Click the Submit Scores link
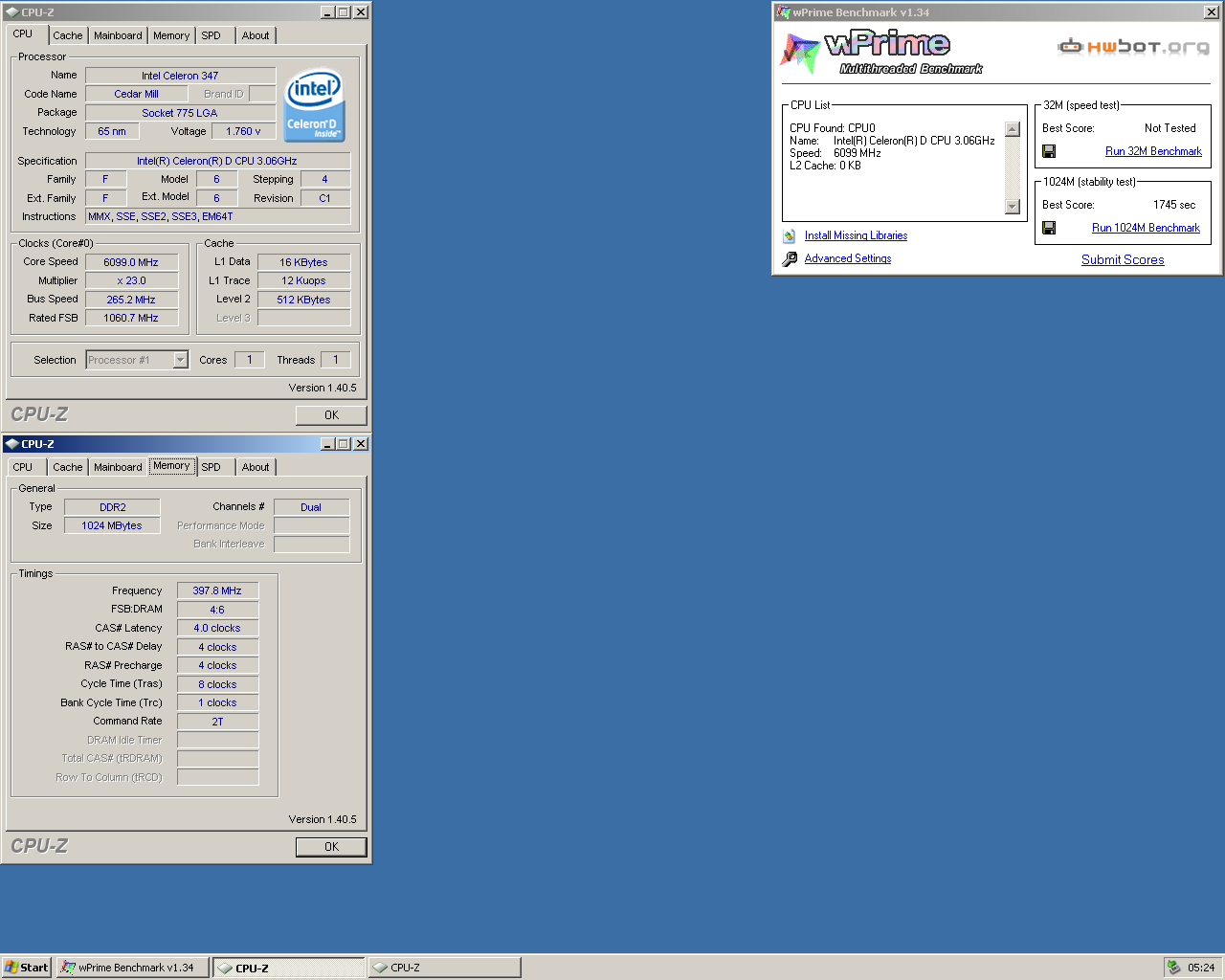 click(1123, 259)
